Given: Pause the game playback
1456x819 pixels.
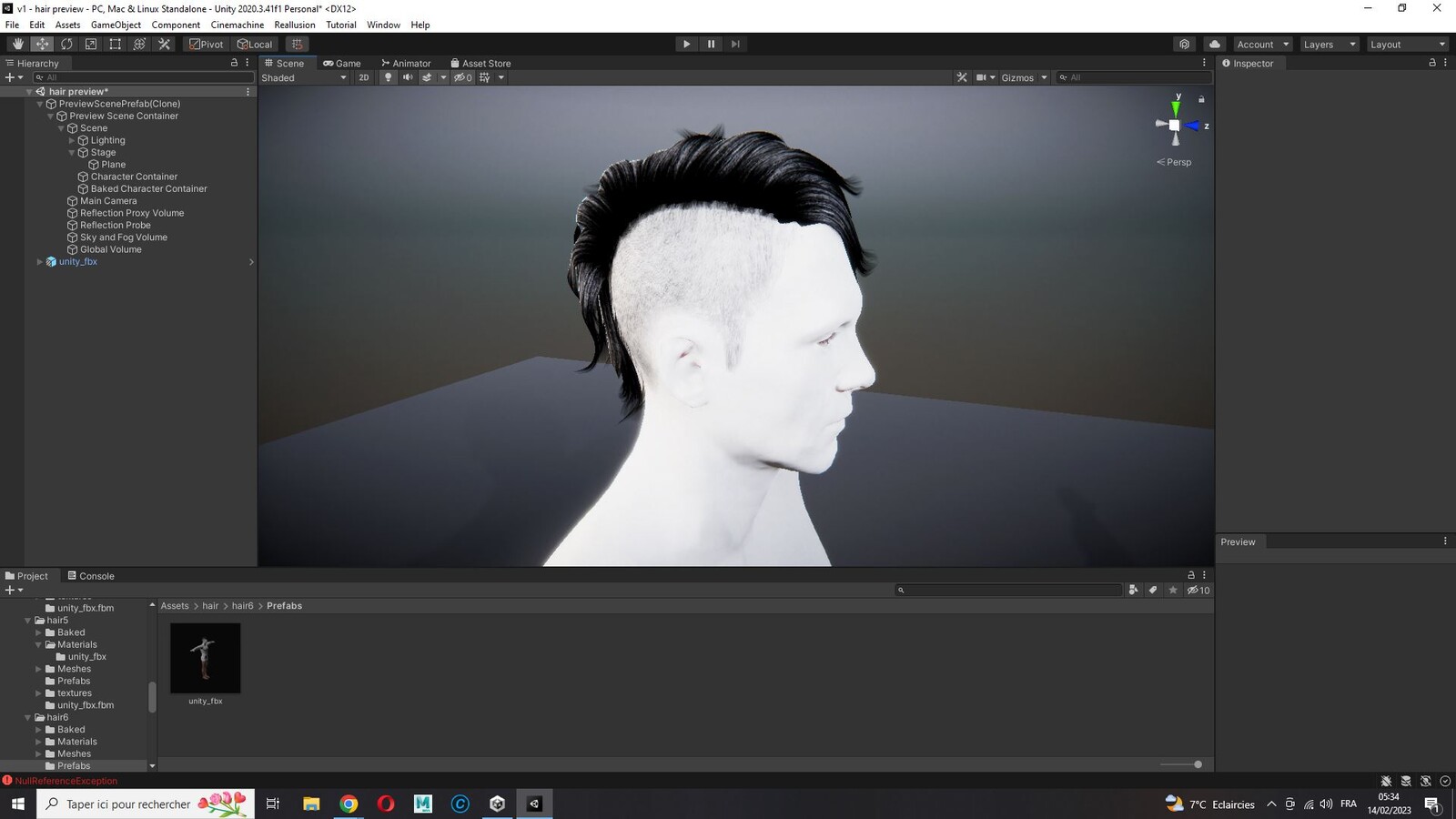Looking at the screenshot, I should (x=711, y=44).
